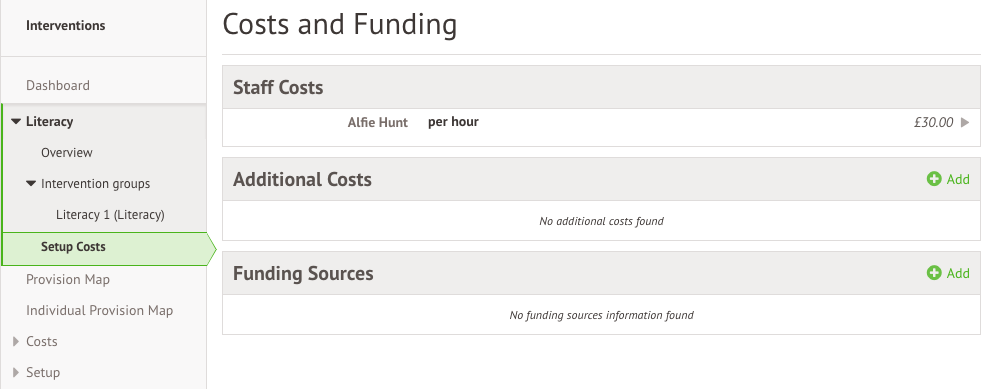
Task: Go to the Provision Map
Action: point(68,279)
